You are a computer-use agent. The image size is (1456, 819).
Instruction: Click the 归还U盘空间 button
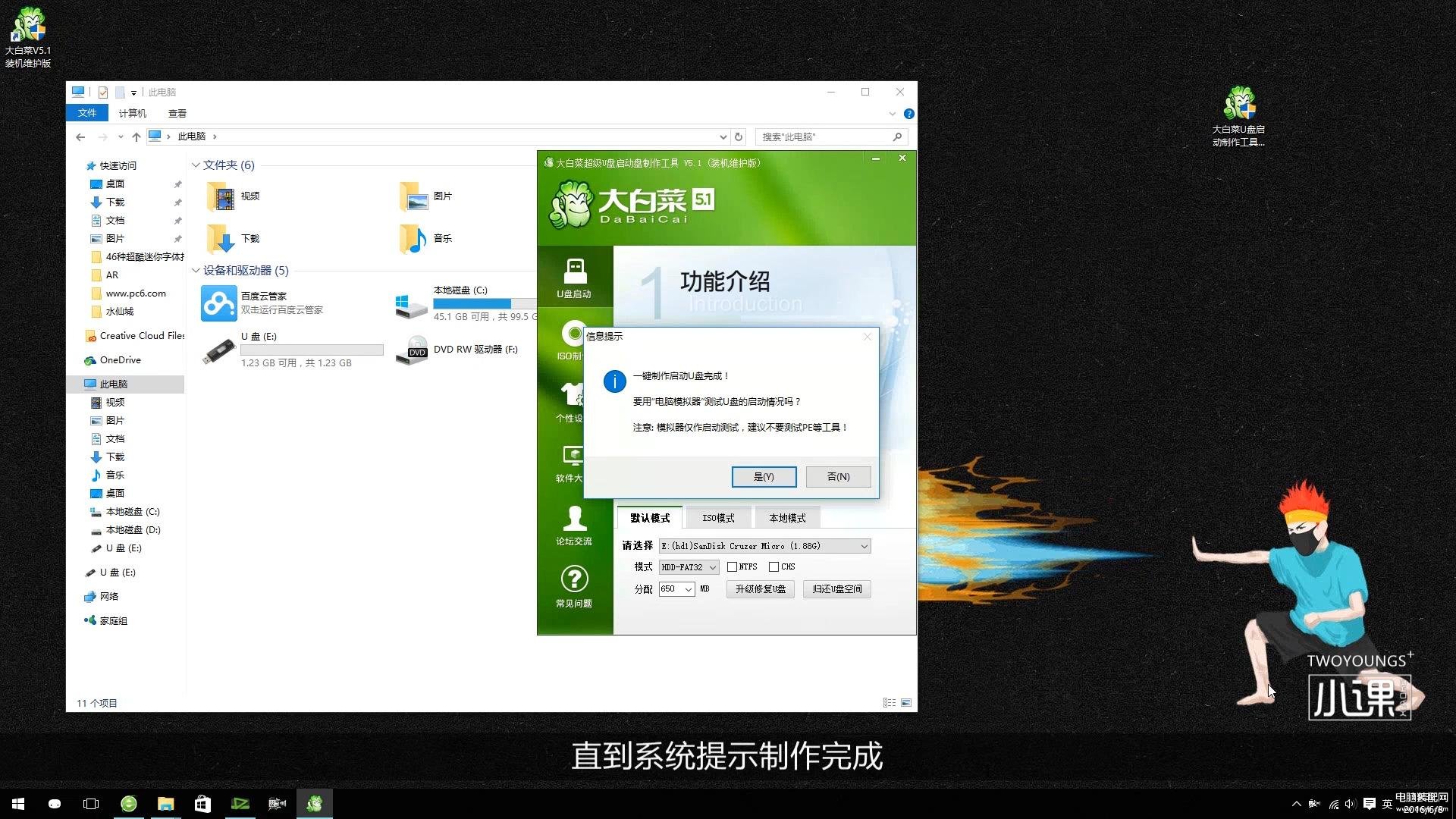click(837, 589)
